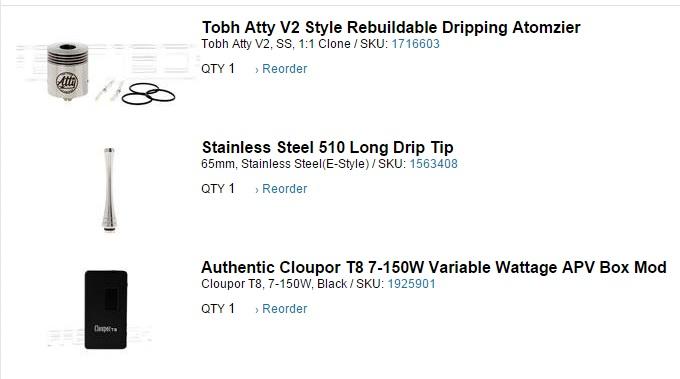Image resolution: width=680 pixels, height=379 pixels.
Task: Reorder the Cloupor T8 box mod
Action: 281,309
